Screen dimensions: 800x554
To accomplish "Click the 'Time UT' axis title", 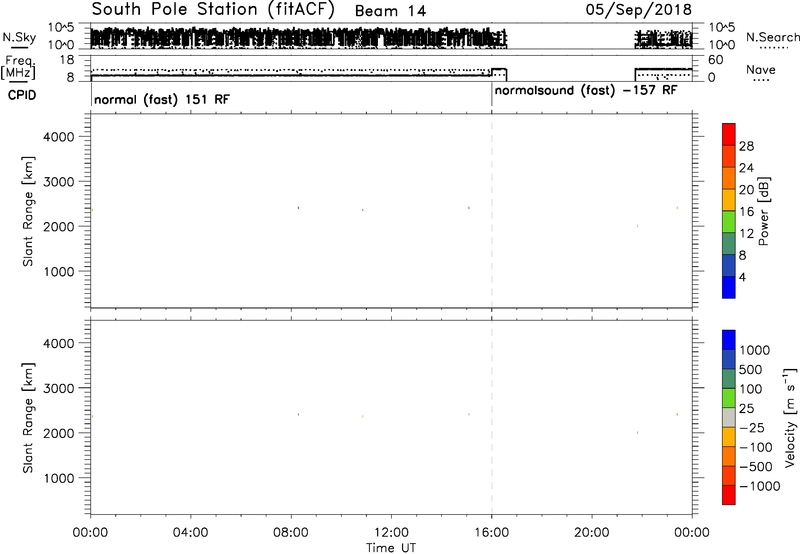I will [391, 548].
